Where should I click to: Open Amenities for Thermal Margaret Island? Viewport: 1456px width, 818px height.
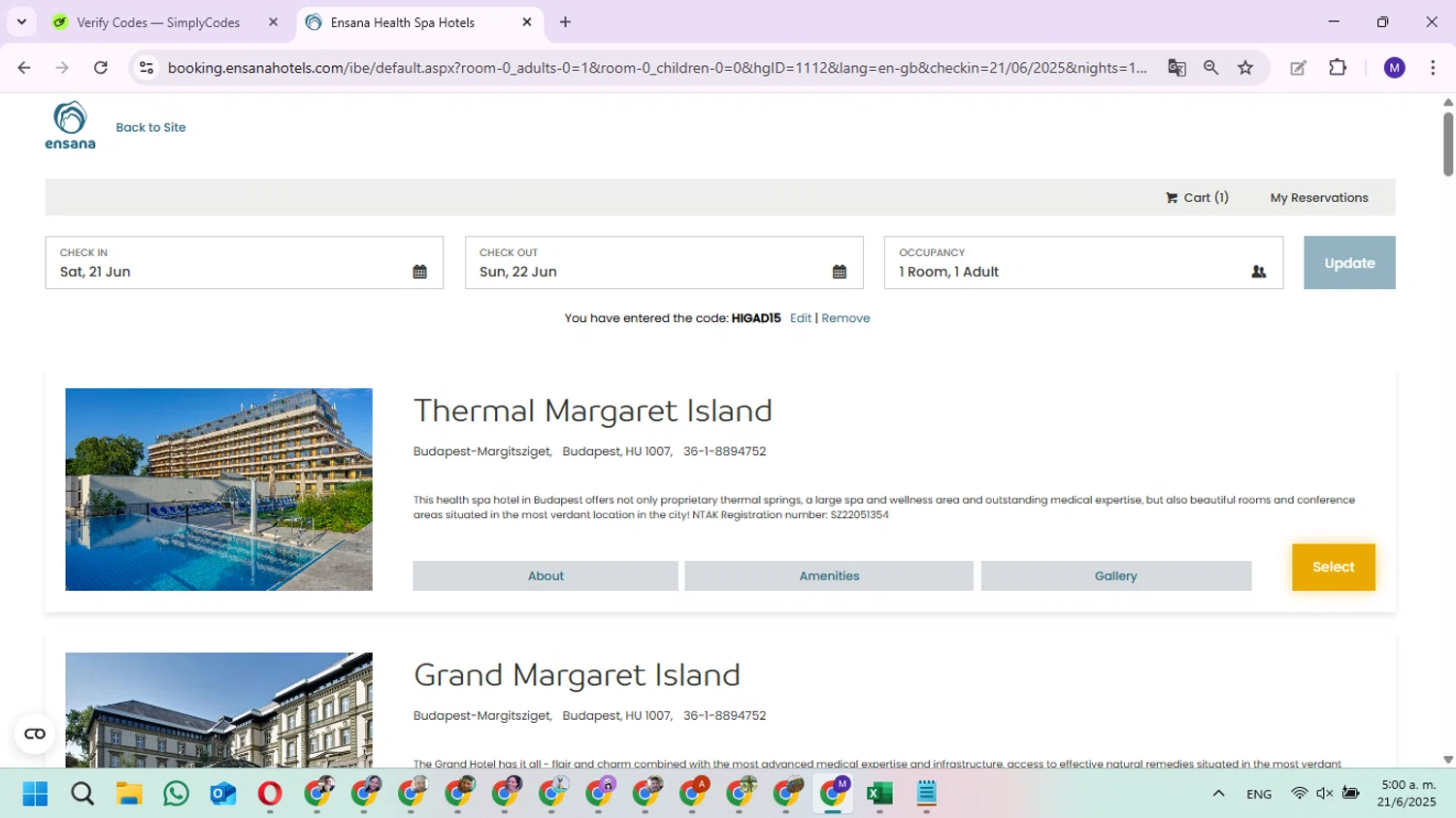coord(829,575)
